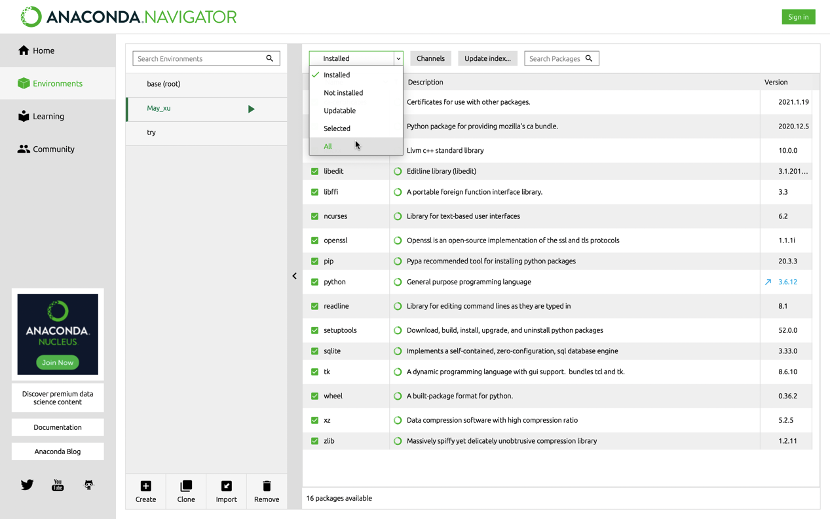Toggle the readline package checkbox
This screenshot has width=830, height=520.
(314, 306)
